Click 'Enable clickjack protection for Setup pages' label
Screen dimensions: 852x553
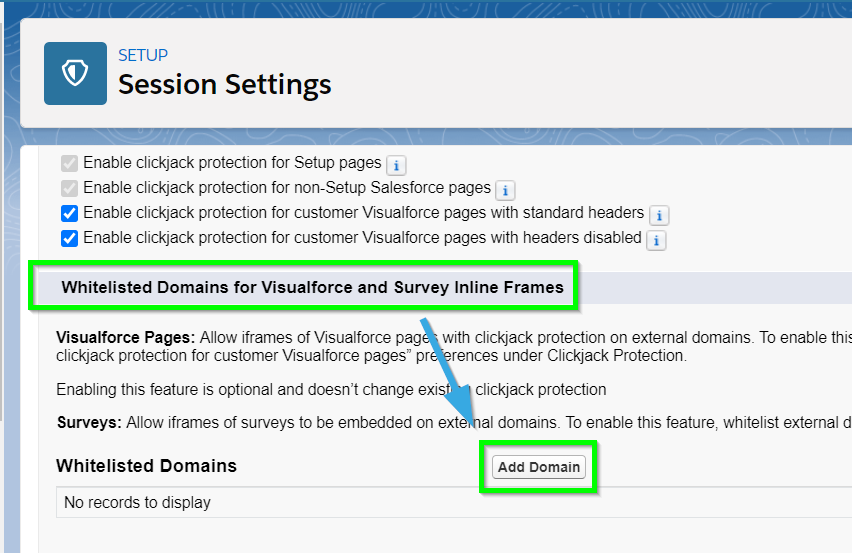[232, 162]
